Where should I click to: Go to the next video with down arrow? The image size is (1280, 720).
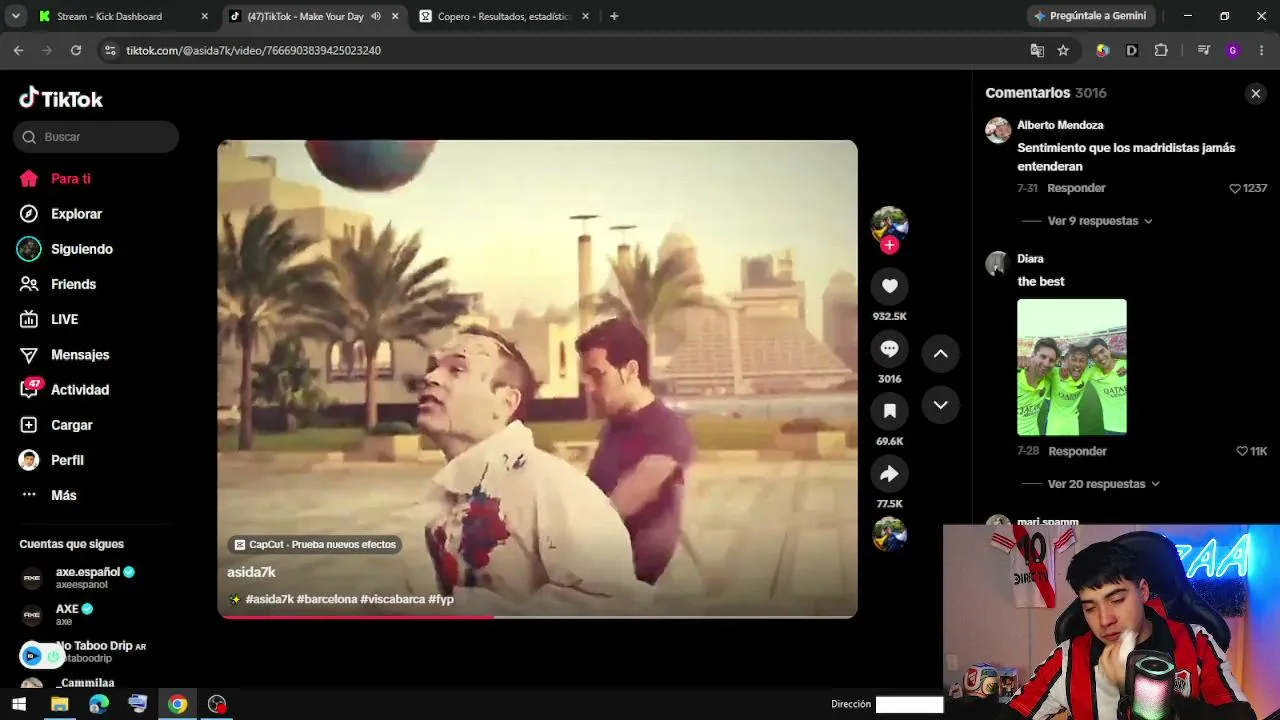click(940, 404)
